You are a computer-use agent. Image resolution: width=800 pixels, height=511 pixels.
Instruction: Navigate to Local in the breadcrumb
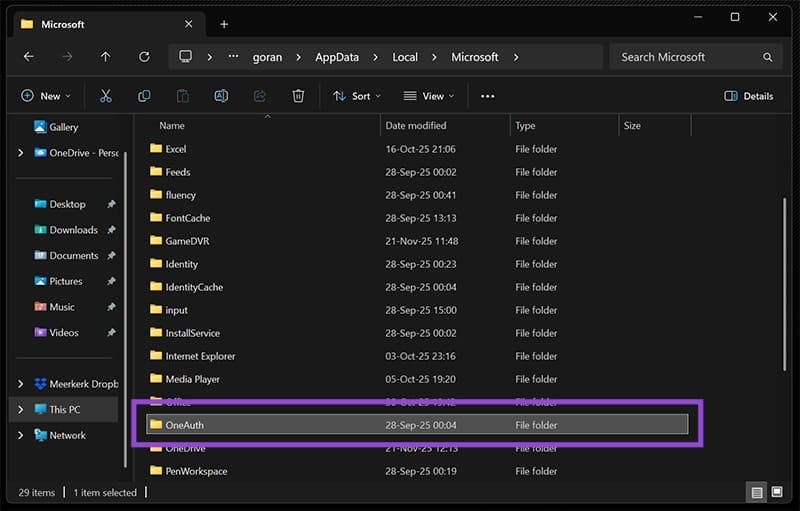(x=405, y=57)
